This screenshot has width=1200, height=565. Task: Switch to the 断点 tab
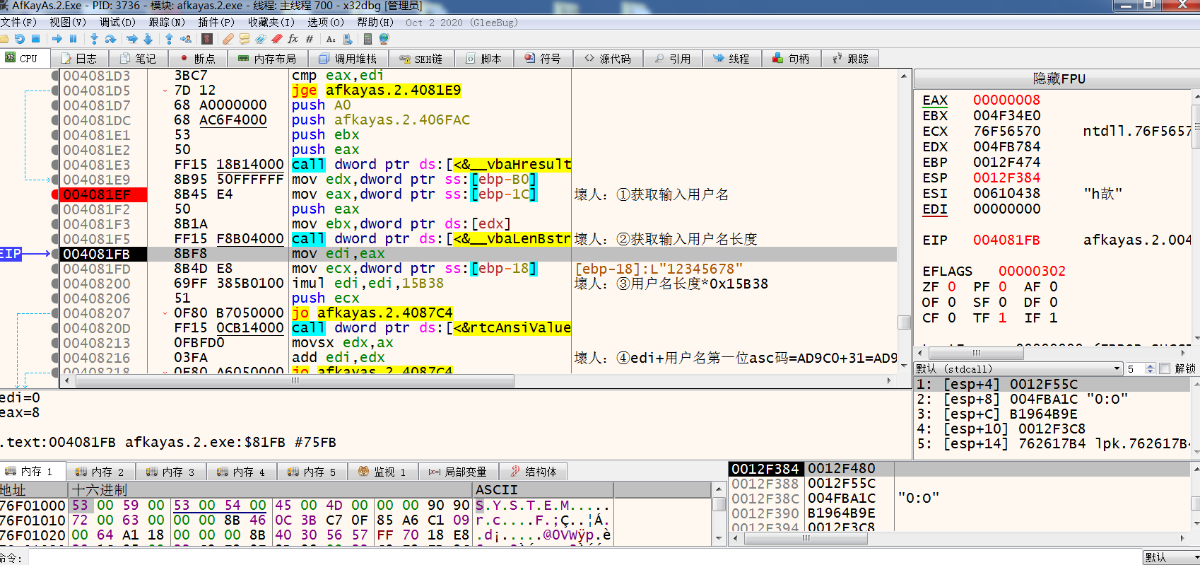point(196,59)
